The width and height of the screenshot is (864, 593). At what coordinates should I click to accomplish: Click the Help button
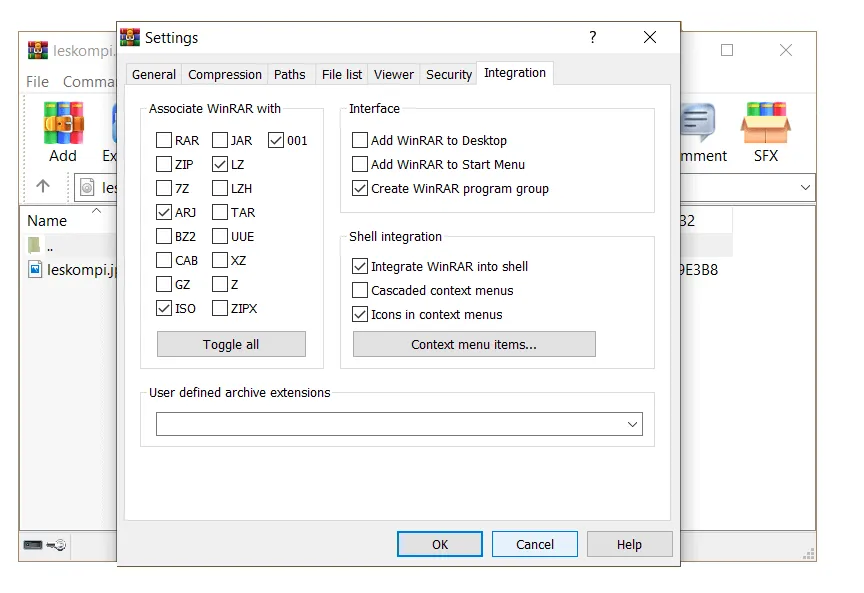629,544
